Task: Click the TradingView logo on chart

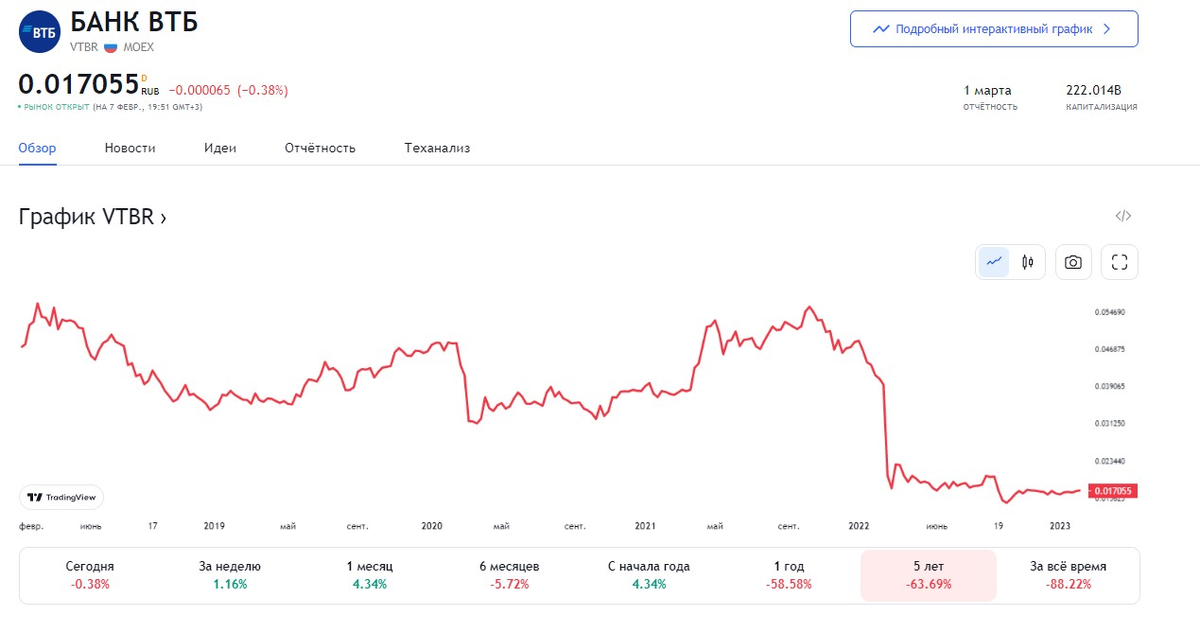Action: coord(62,497)
